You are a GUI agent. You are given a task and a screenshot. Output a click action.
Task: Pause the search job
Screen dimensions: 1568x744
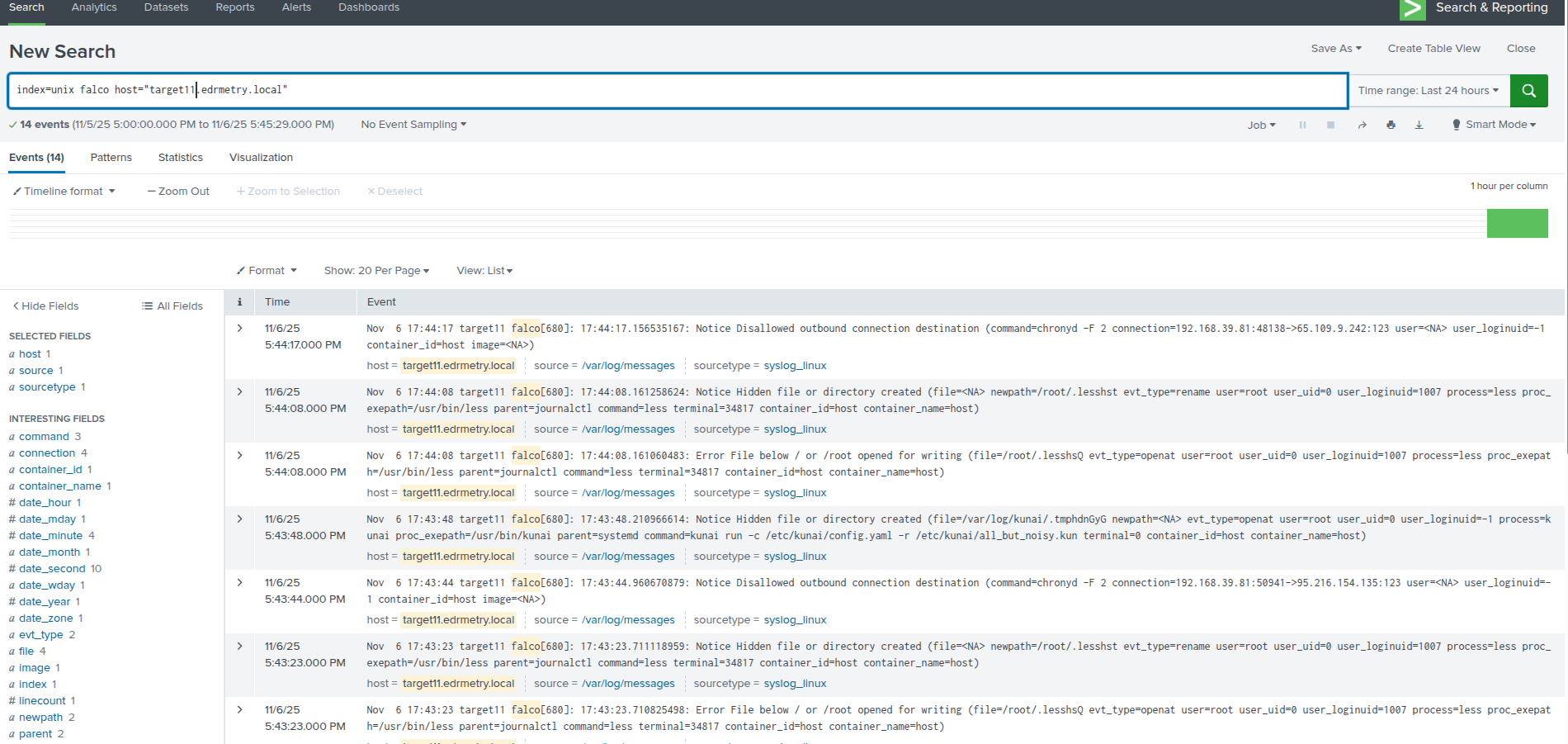[x=1302, y=125]
